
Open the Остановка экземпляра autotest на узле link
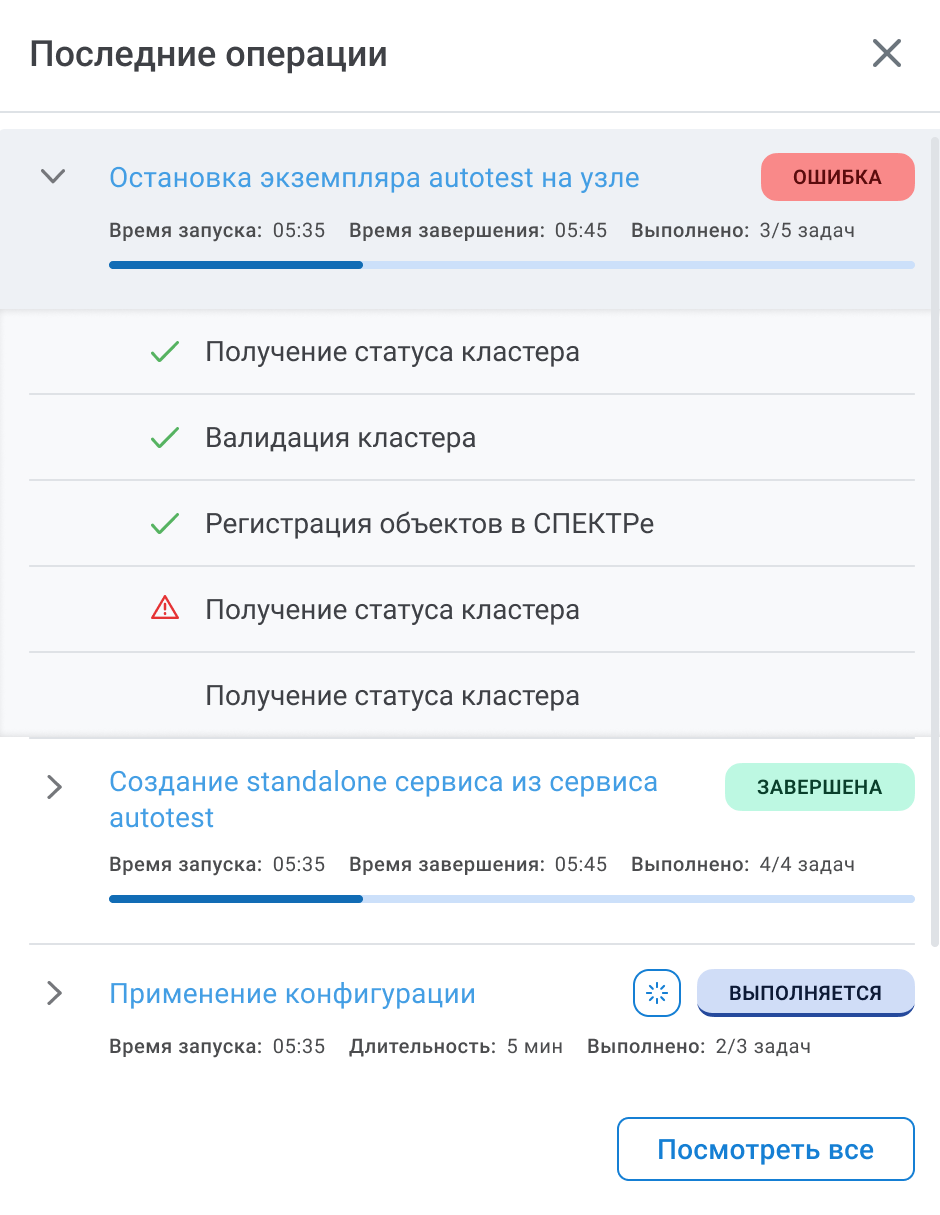tap(374, 178)
